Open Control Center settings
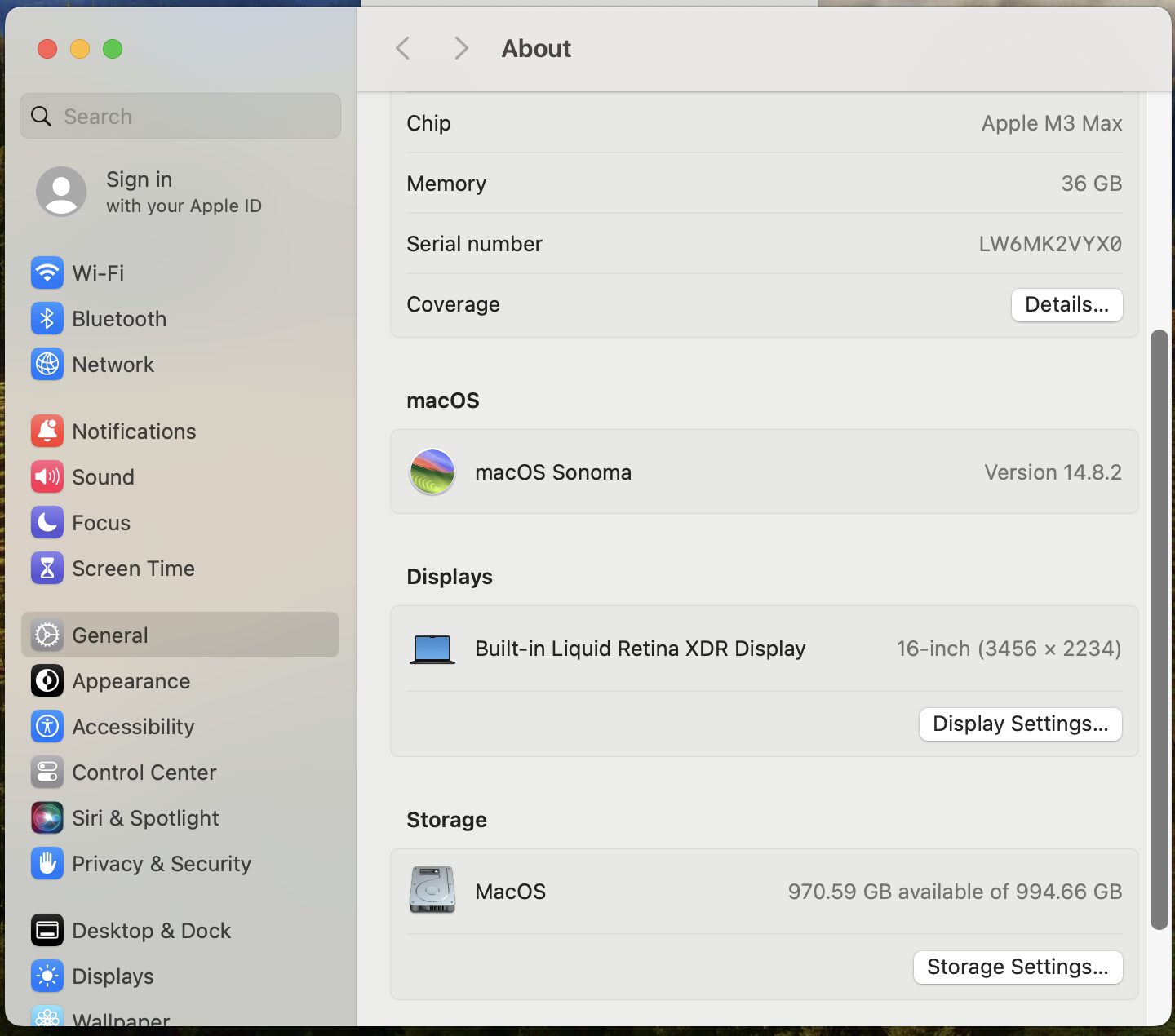Screen dimensions: 1175x1036 pos(144,773)
